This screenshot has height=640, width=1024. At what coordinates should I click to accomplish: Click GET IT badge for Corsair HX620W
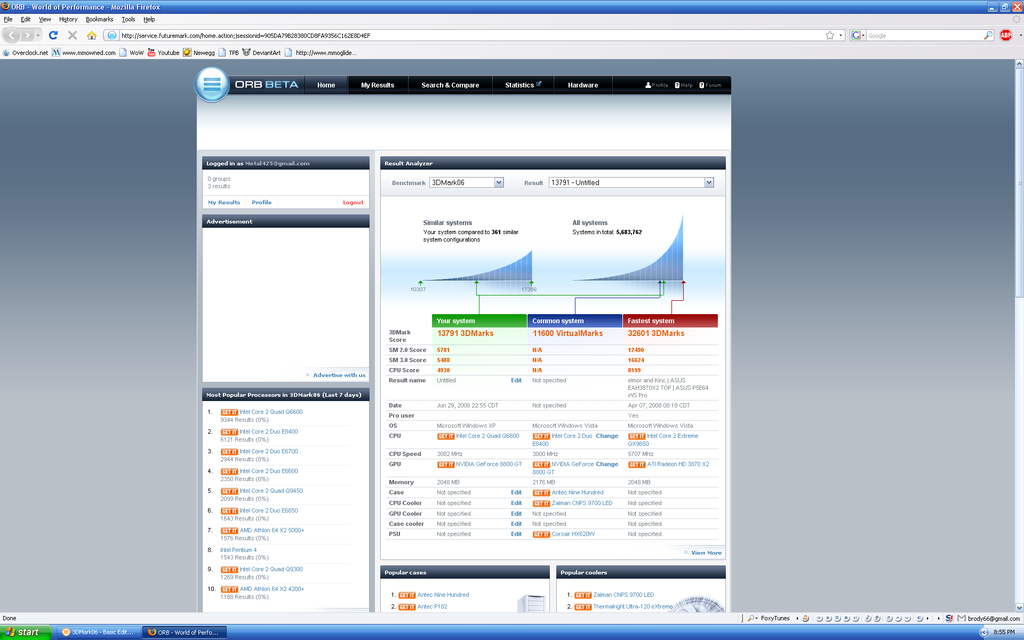tap(541, 534)
